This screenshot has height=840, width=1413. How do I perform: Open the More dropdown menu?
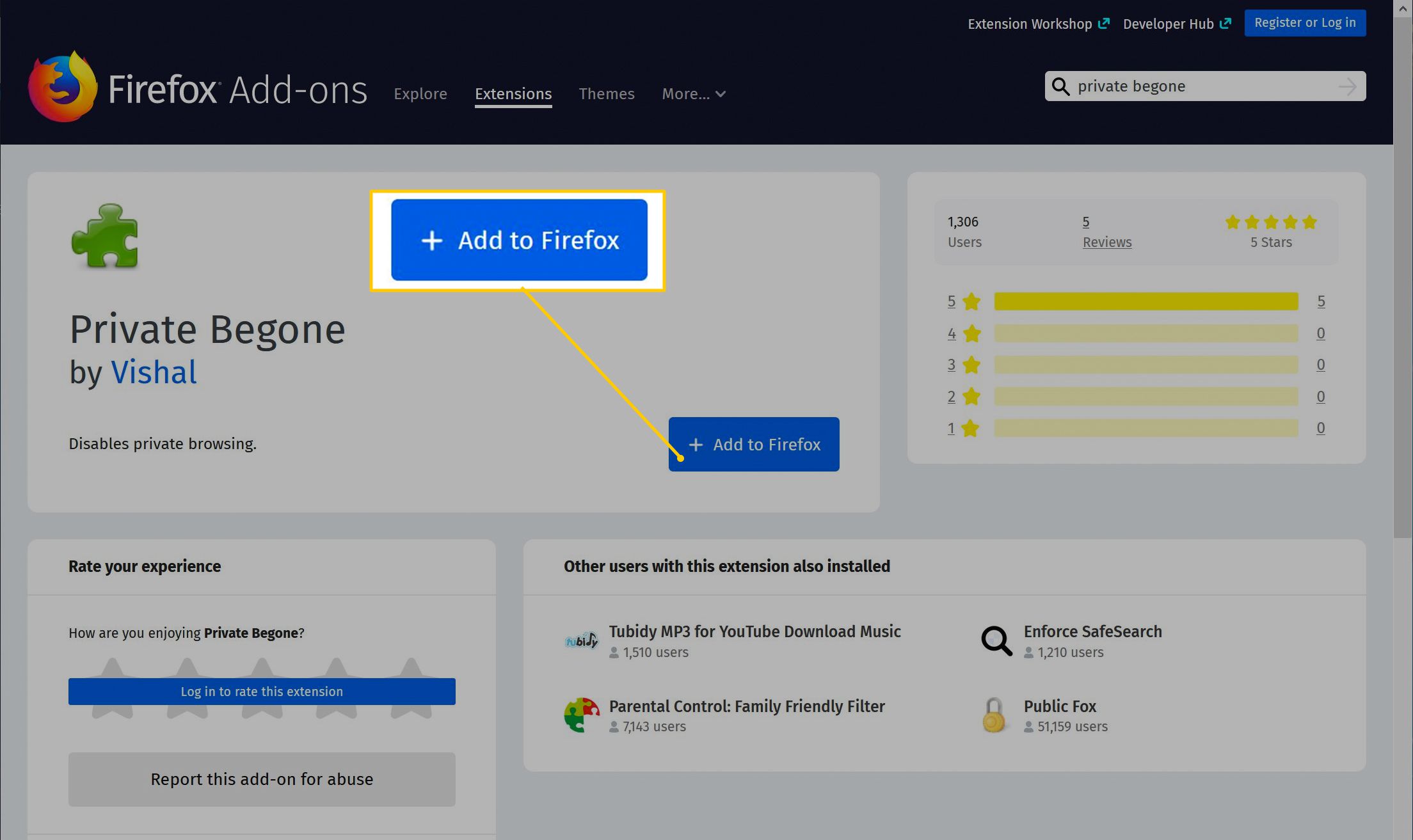click(x=692, y=93)
